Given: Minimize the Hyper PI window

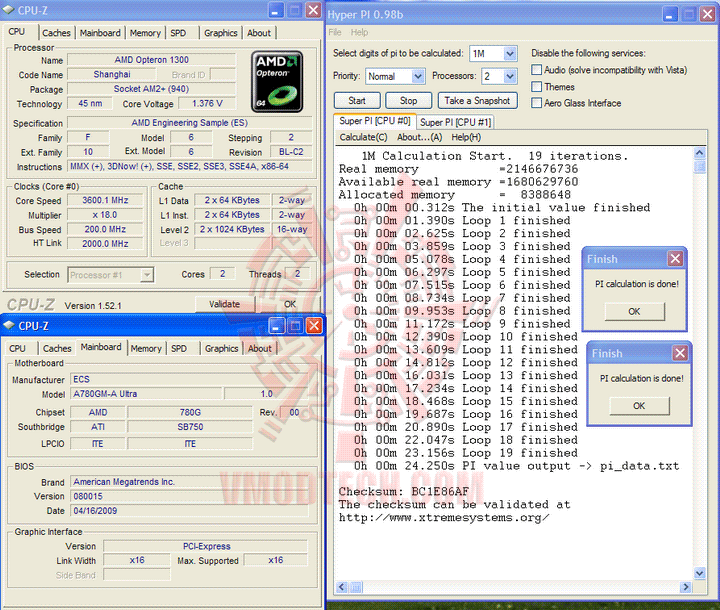Looking at the screenshot, I should (670, 14).
